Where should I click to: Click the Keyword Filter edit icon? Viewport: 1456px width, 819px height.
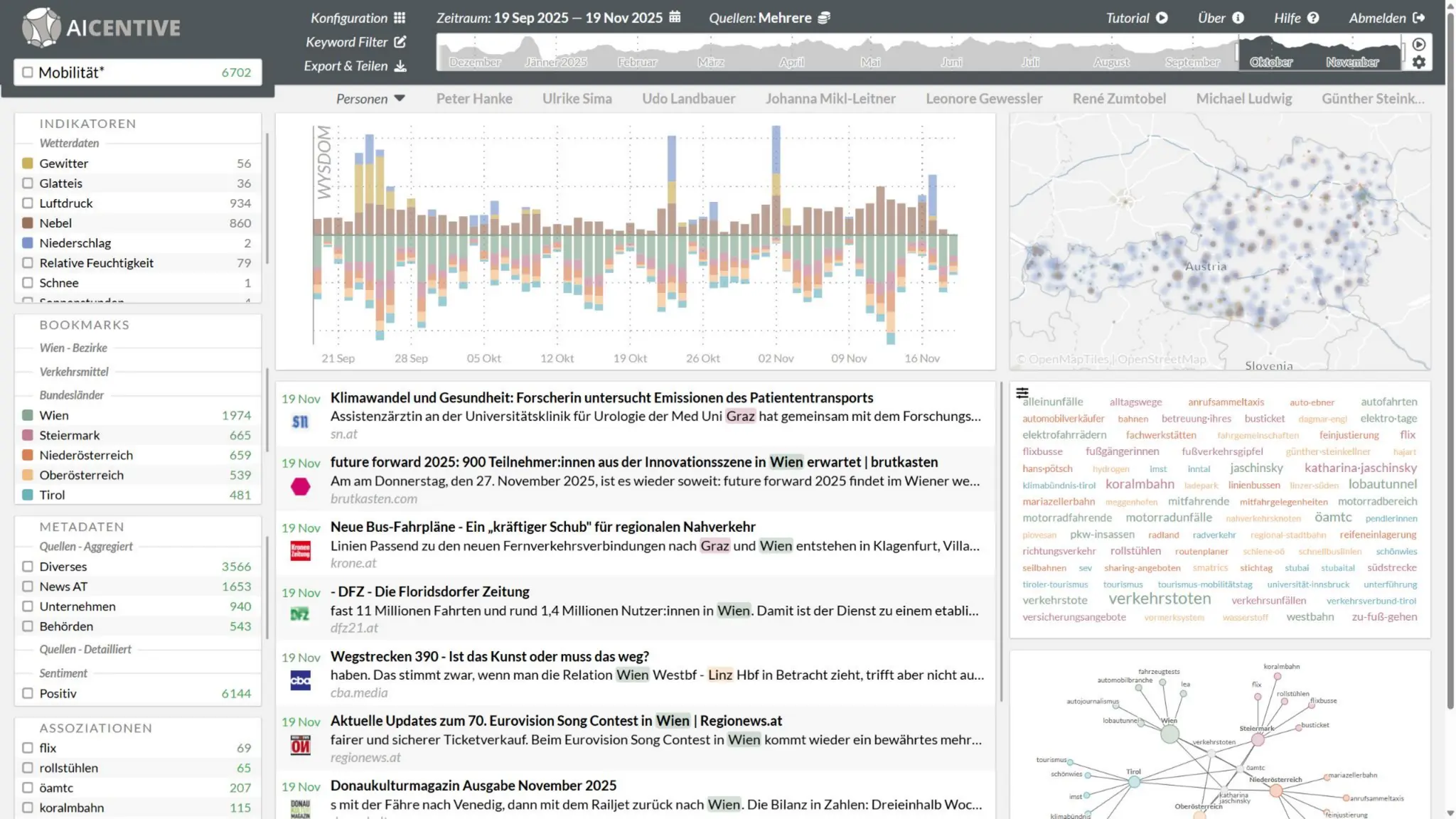pyautogui.click(x=400, y=42)
